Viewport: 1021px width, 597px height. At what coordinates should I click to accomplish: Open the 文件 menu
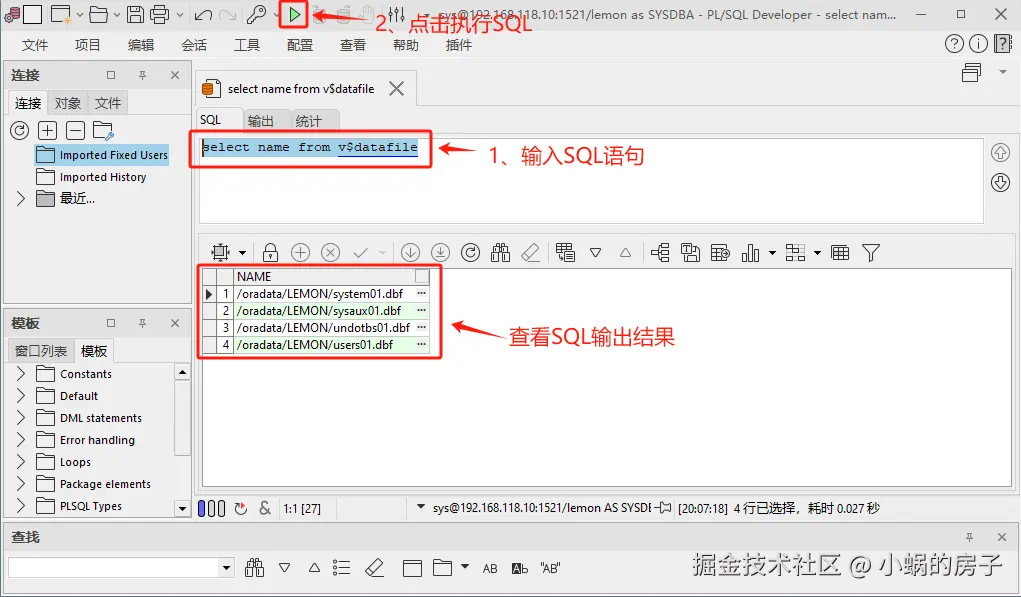coord(35,45)
